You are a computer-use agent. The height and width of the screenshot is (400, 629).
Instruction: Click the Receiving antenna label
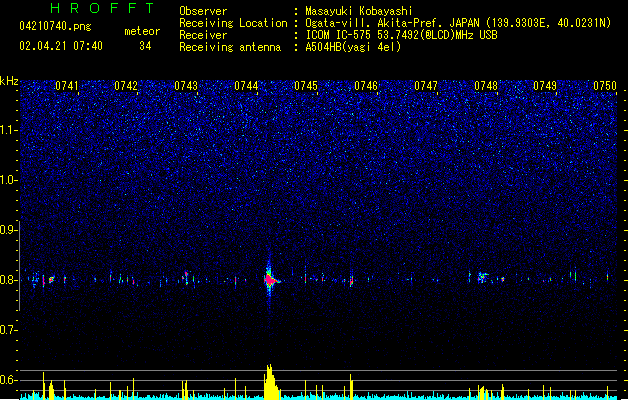tap(230, 47)
